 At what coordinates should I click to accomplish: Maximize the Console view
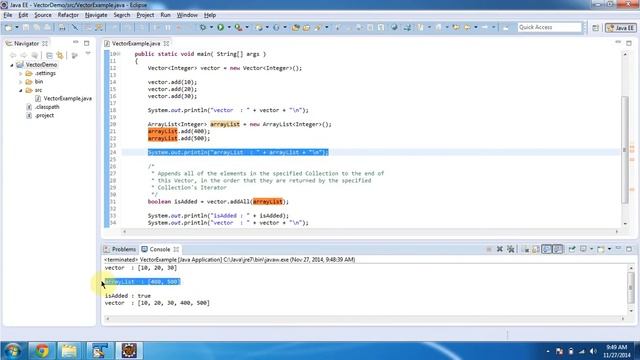[x=629, y=249]
